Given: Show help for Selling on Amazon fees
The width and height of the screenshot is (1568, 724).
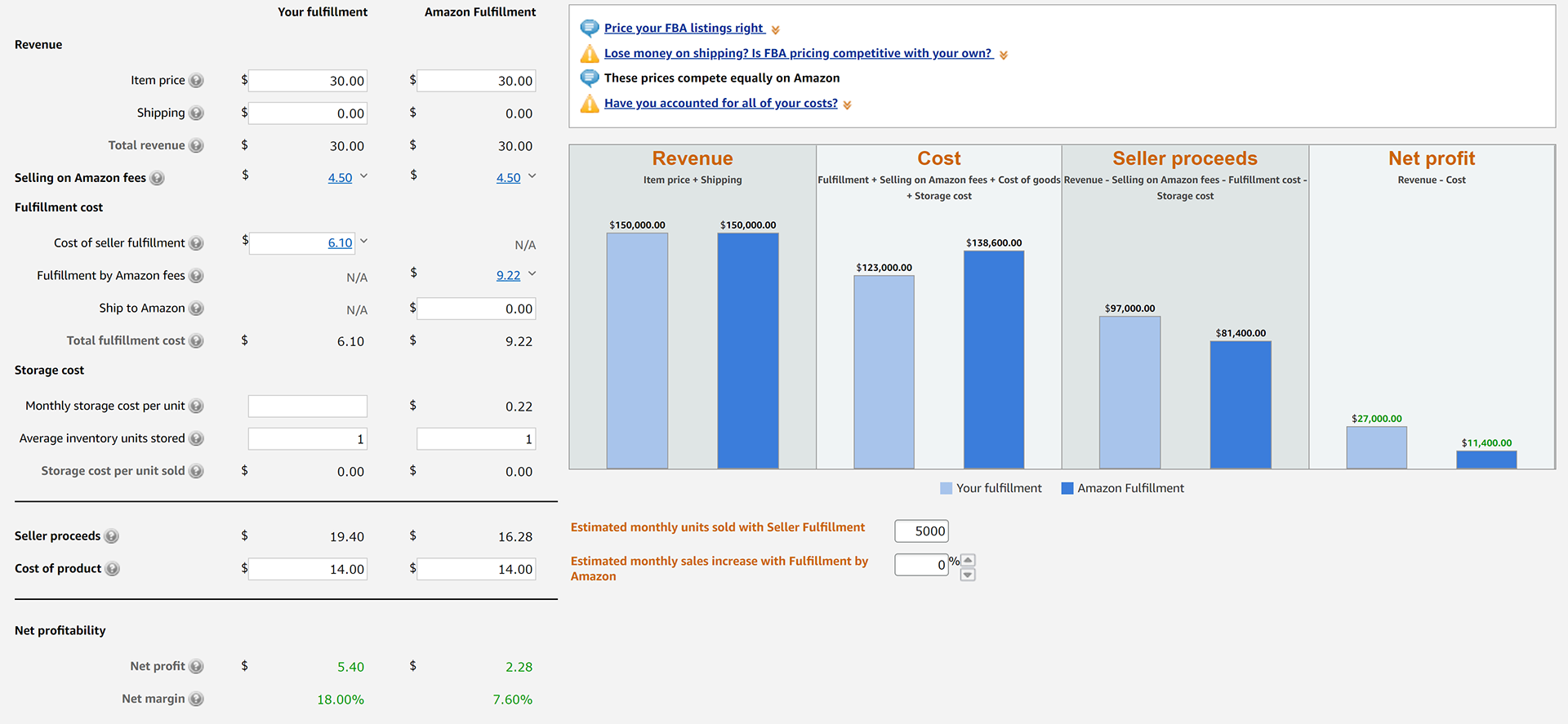Looking at the screenshot, I should [x=157, y=178].
